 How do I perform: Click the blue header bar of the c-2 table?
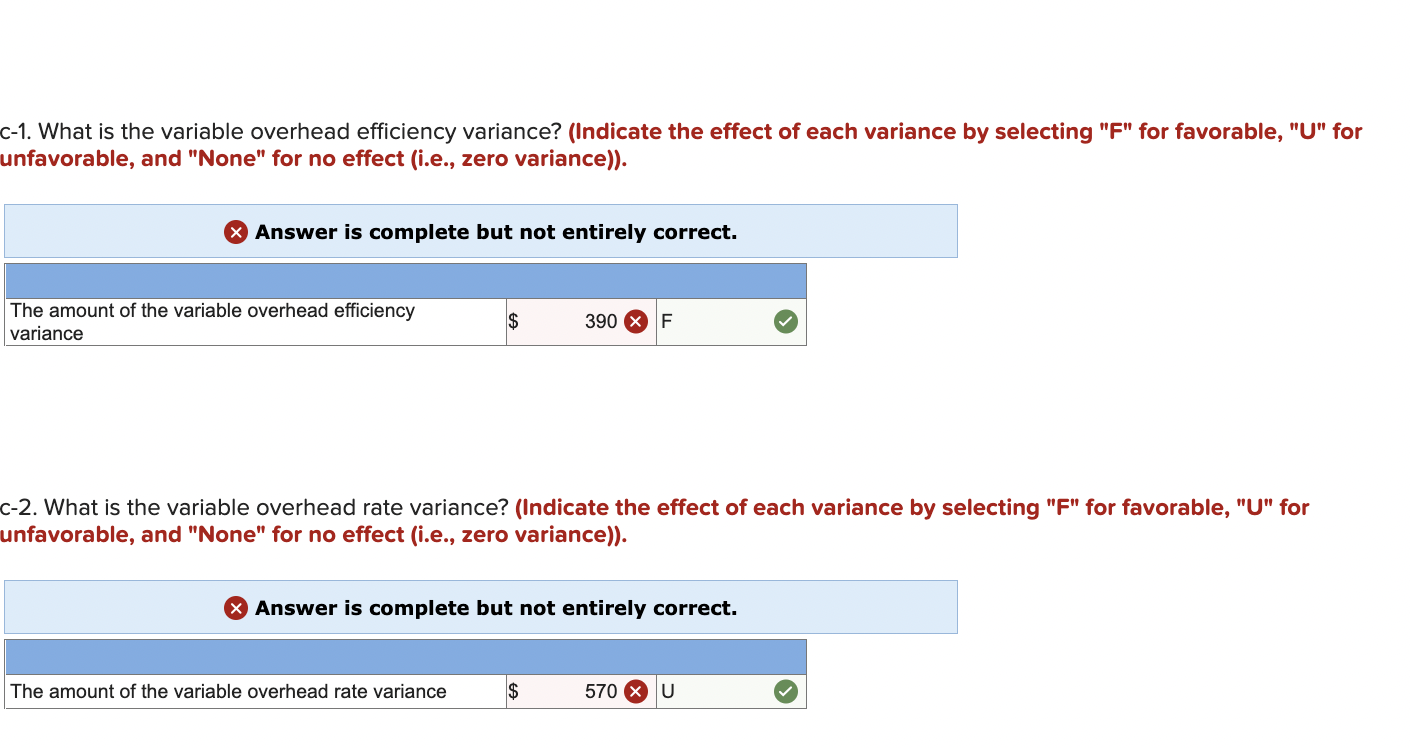coord(405,656)
